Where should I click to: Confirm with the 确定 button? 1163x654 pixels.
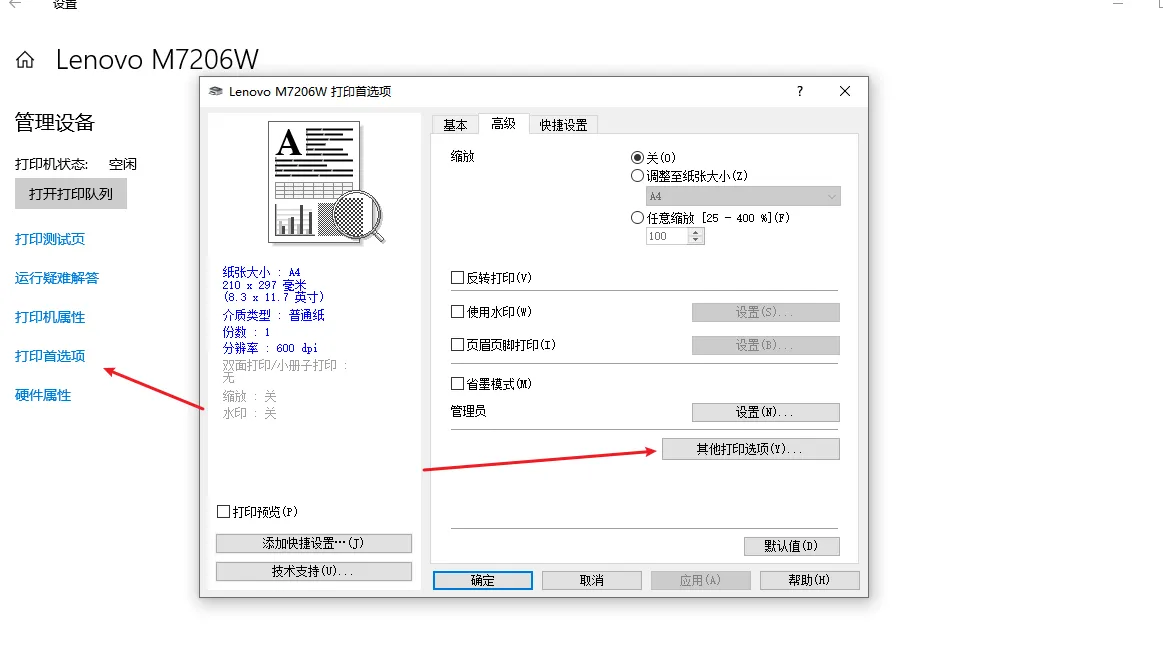(483, 581)
